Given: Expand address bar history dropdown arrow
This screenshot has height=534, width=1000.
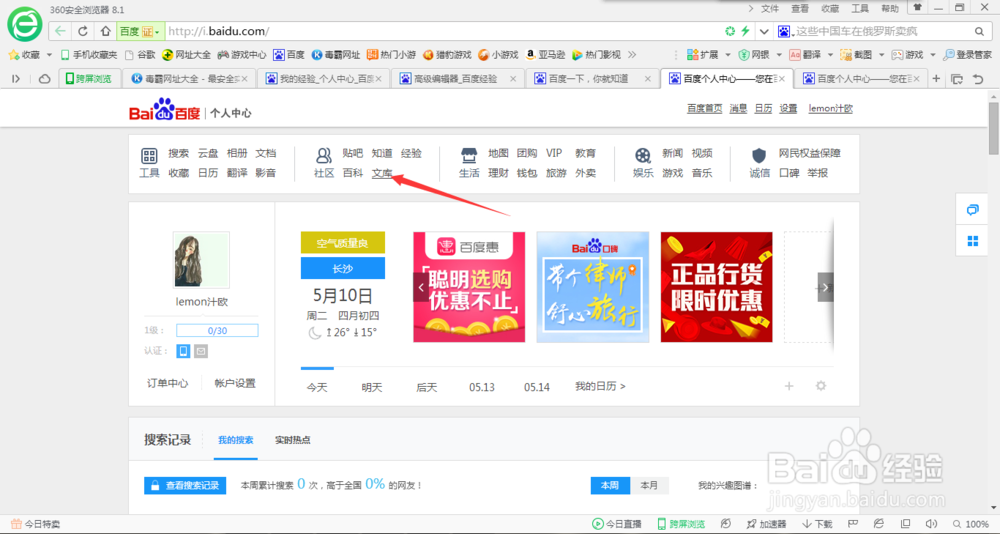Looking at the screenshot, I should click(764, 31).
